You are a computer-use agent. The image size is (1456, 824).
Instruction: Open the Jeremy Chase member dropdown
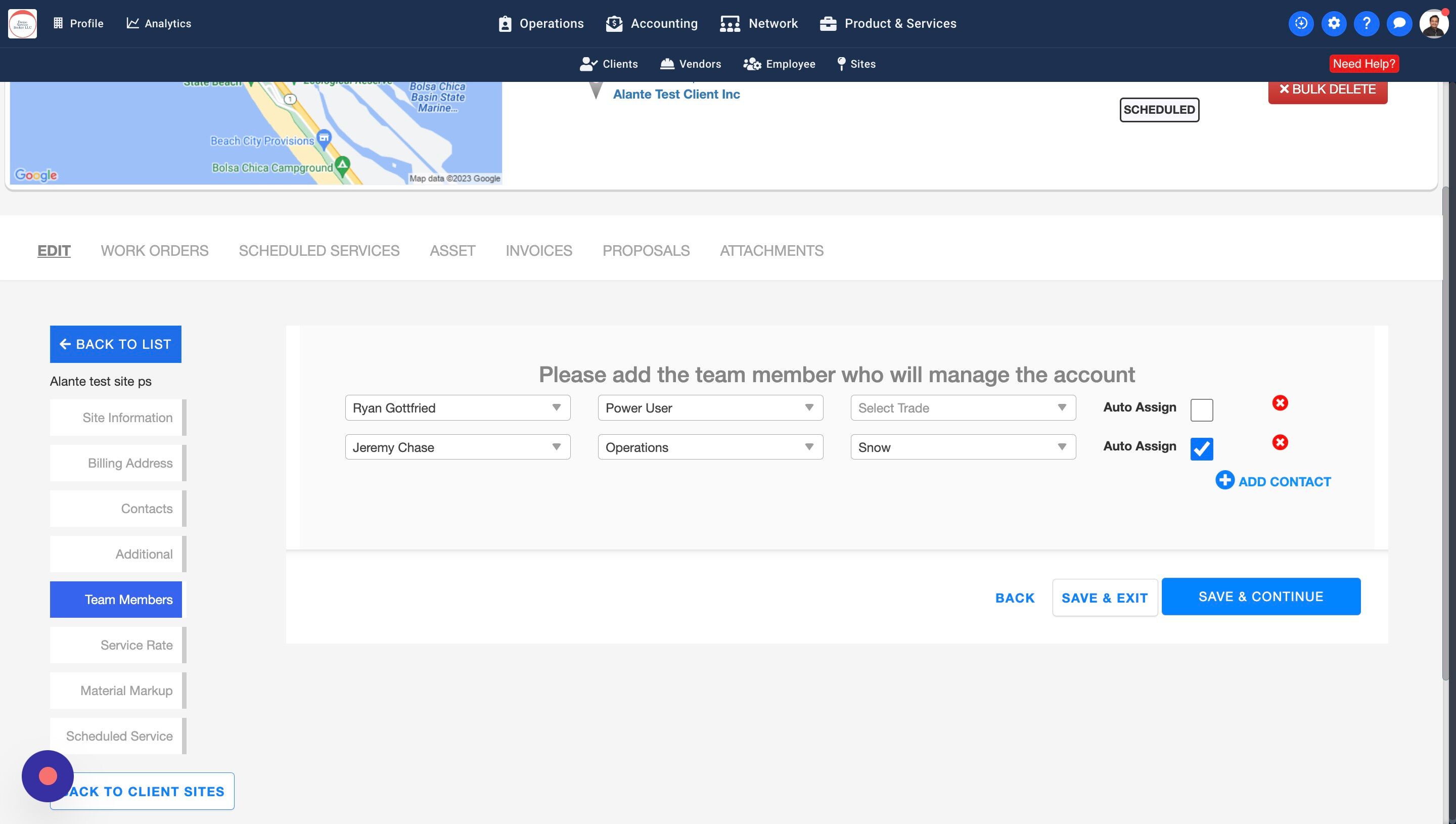pyautogui.click(x=457, y=447)
